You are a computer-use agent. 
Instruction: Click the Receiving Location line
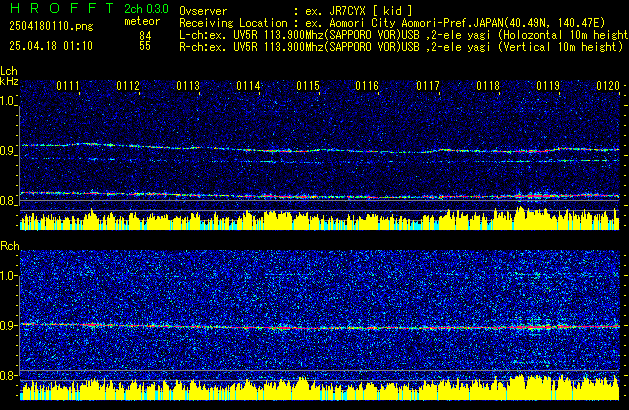pyautogui.click(x=392, y=23)
